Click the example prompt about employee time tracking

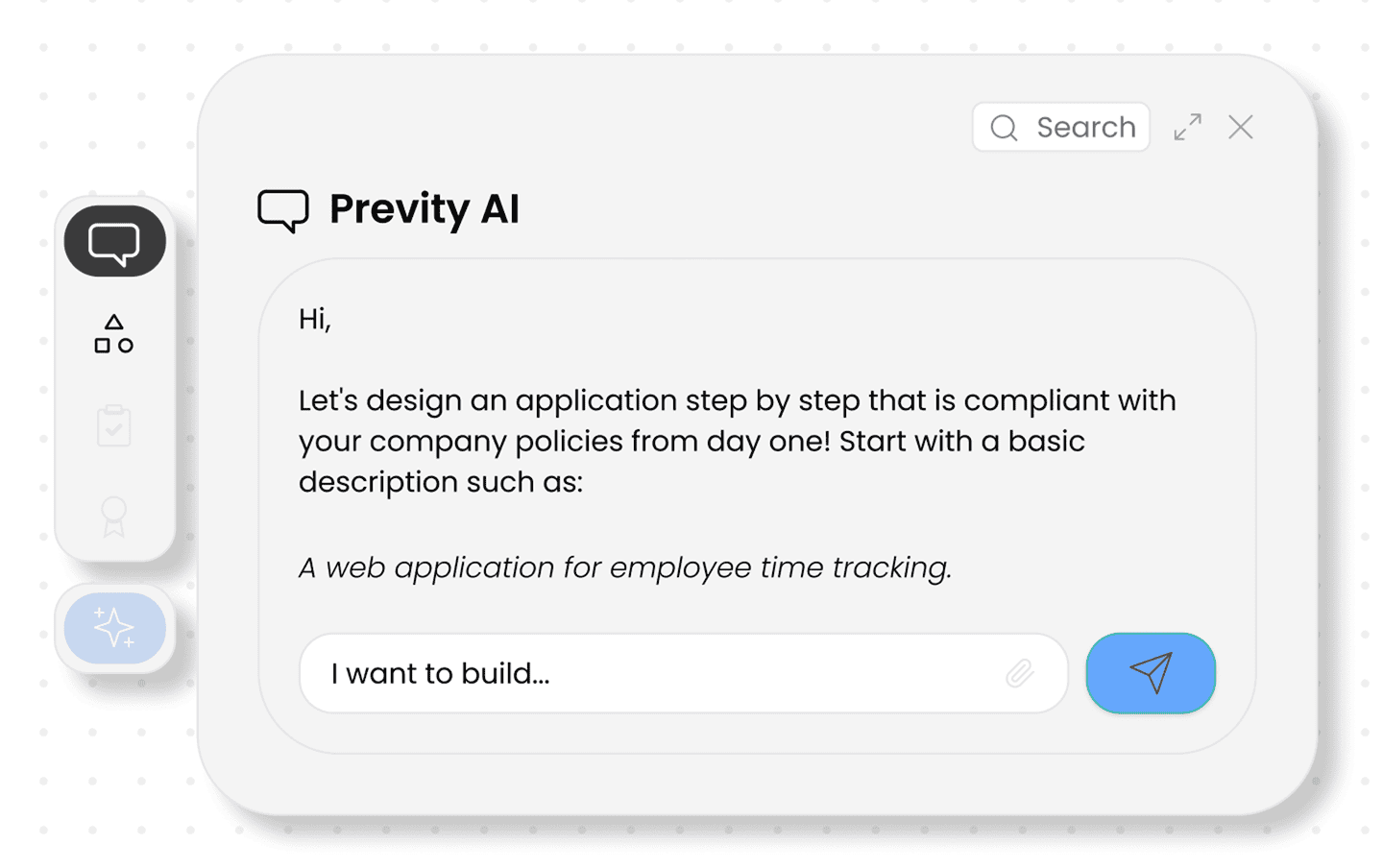(623, 567)
